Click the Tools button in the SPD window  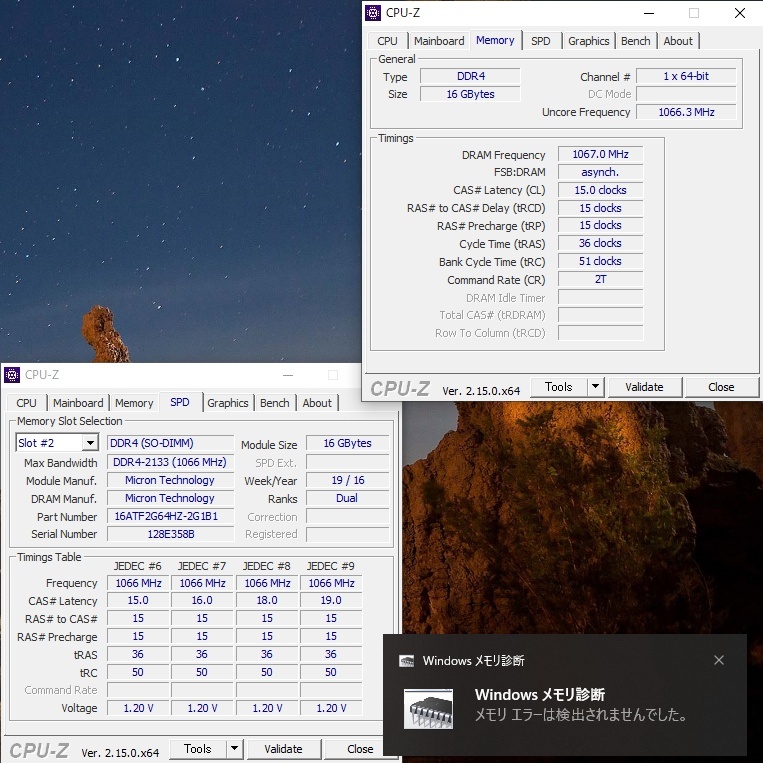[x=197, y=749]
